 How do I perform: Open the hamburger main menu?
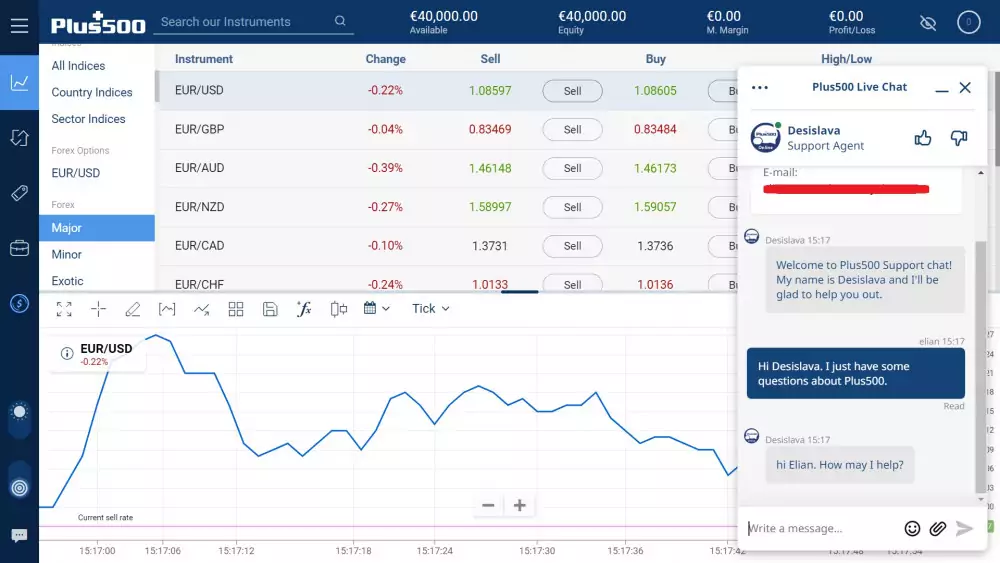(19, 26)
